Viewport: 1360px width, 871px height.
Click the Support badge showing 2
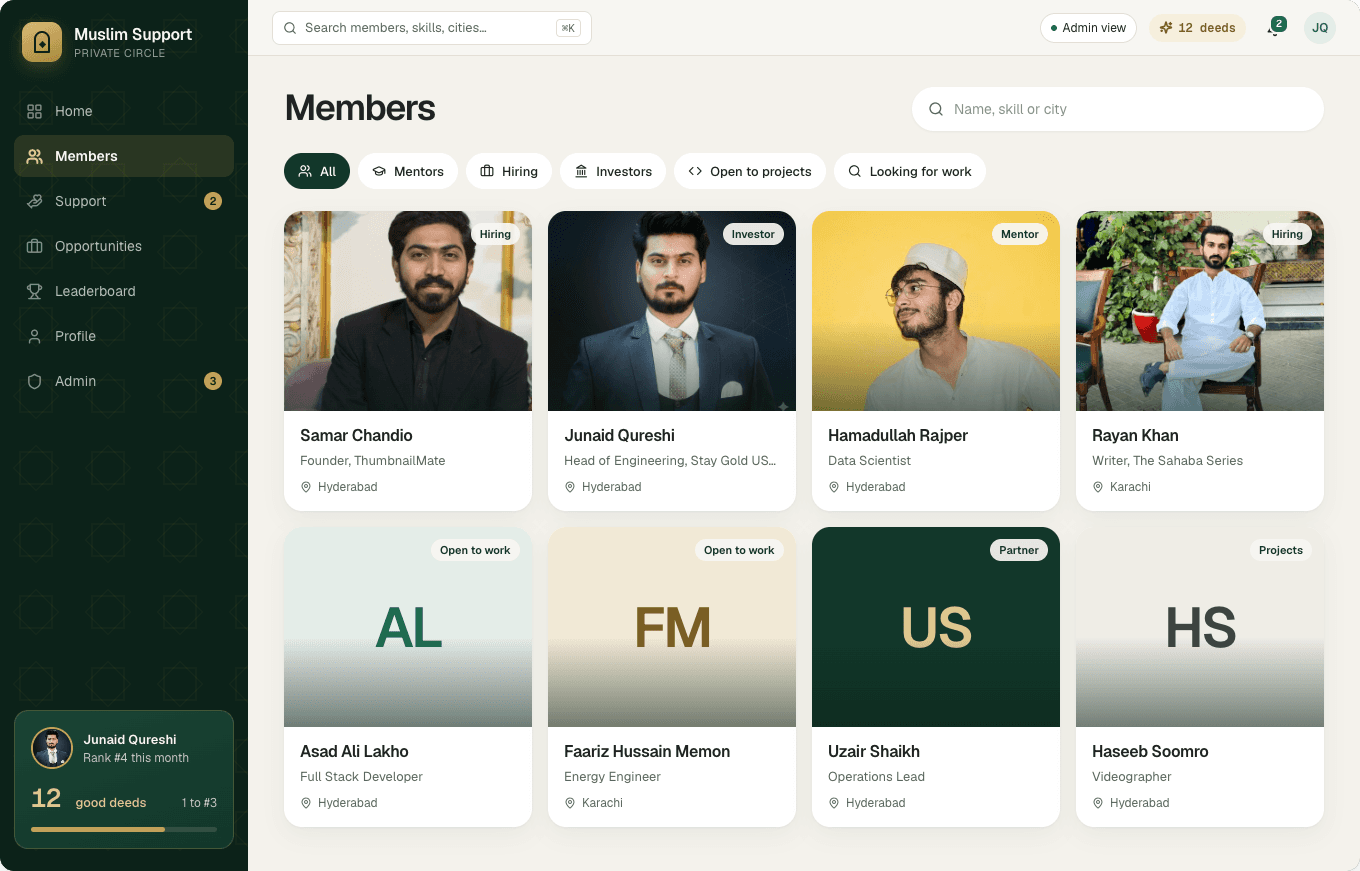tap(212, 201)
